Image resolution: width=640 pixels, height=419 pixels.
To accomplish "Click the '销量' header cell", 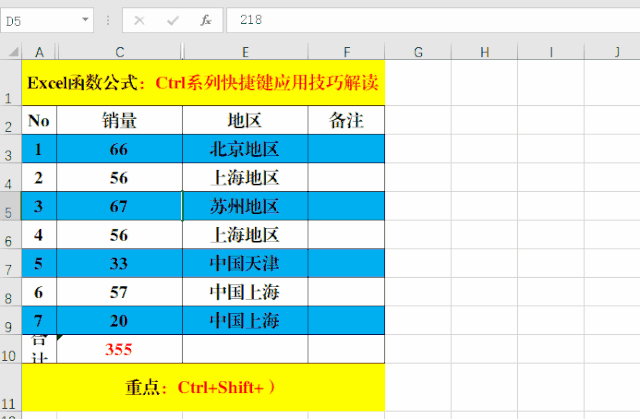I will (120, 120).
